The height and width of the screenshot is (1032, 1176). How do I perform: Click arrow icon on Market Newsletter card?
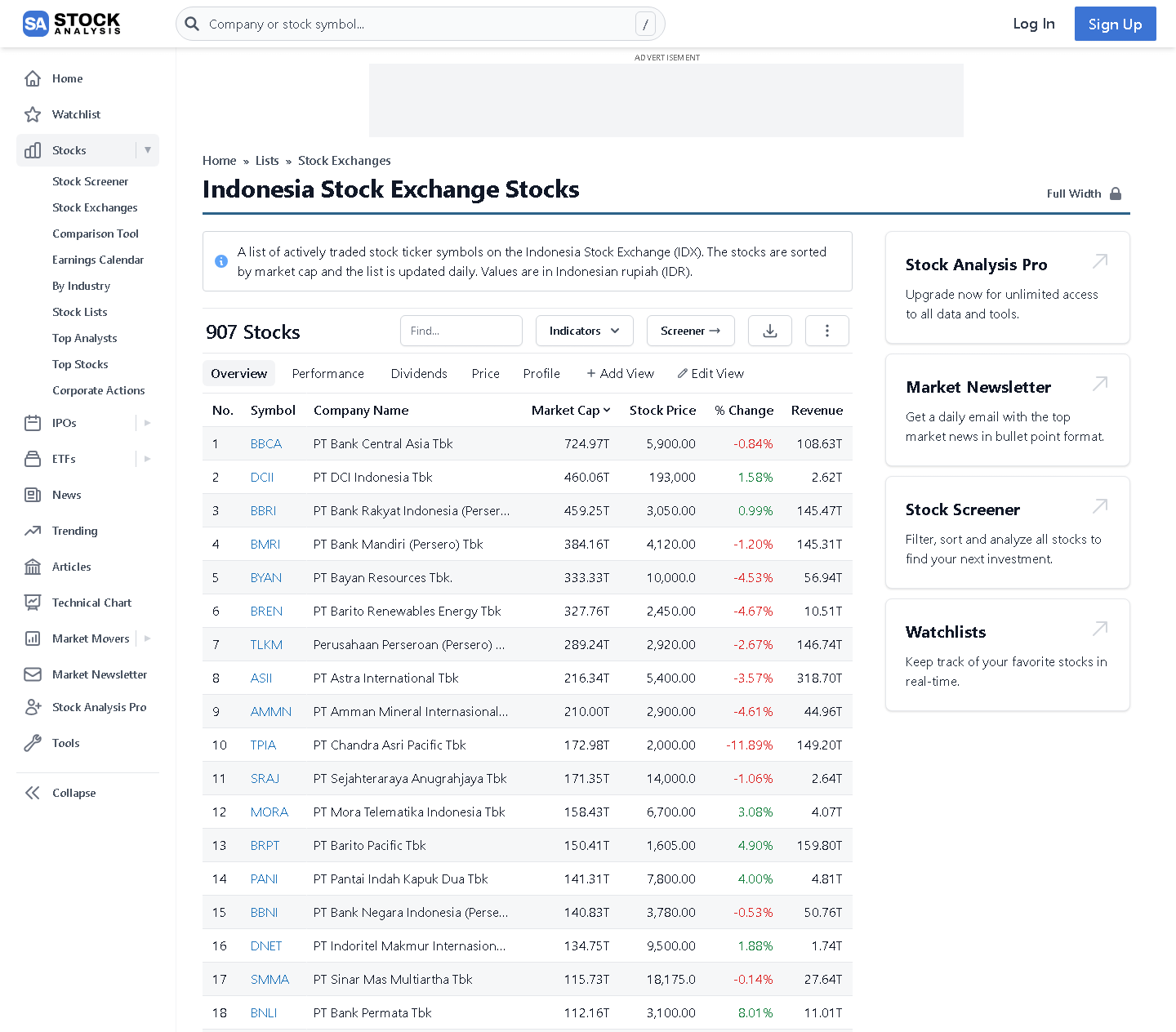(1100, 383)
